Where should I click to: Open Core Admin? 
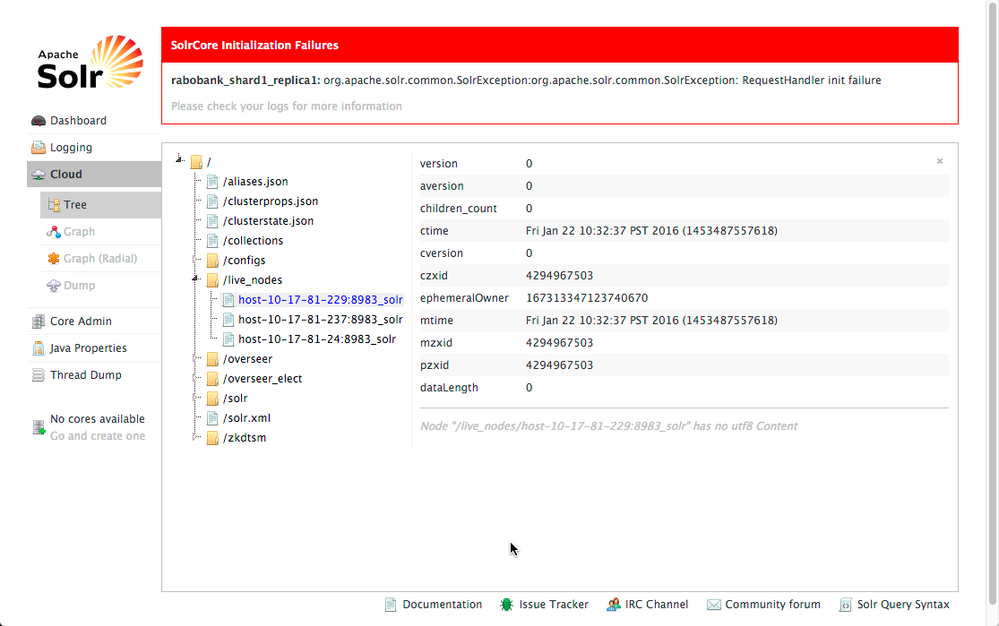pyautogui.click(x=81, y=321)
